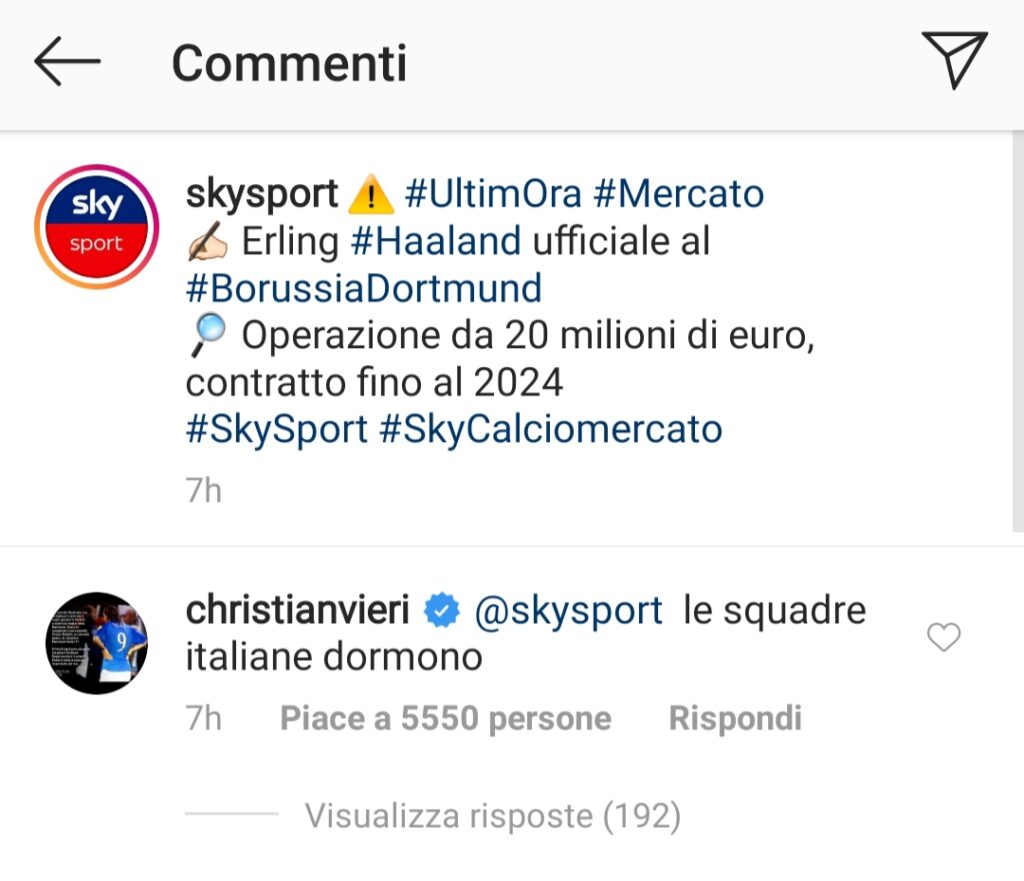The height and width of the screenshot is (881, 1024).
Task: Open the #SkySport hashtag
Action: tap(277, 430)
